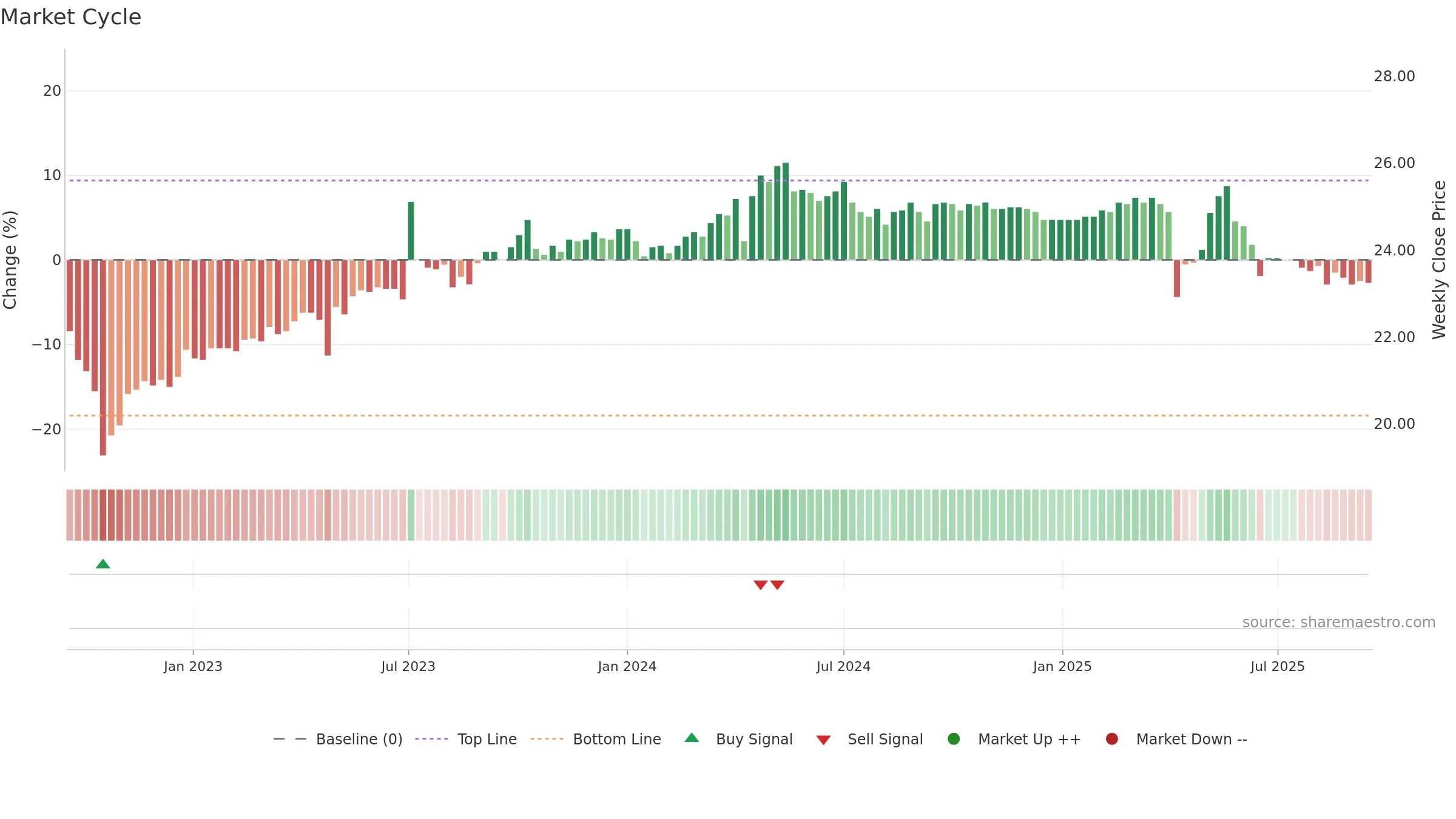Screen dimensions: 1456x819
Task: Toggle Market Down -- legend entry
Action: [x=1176, y=739]
